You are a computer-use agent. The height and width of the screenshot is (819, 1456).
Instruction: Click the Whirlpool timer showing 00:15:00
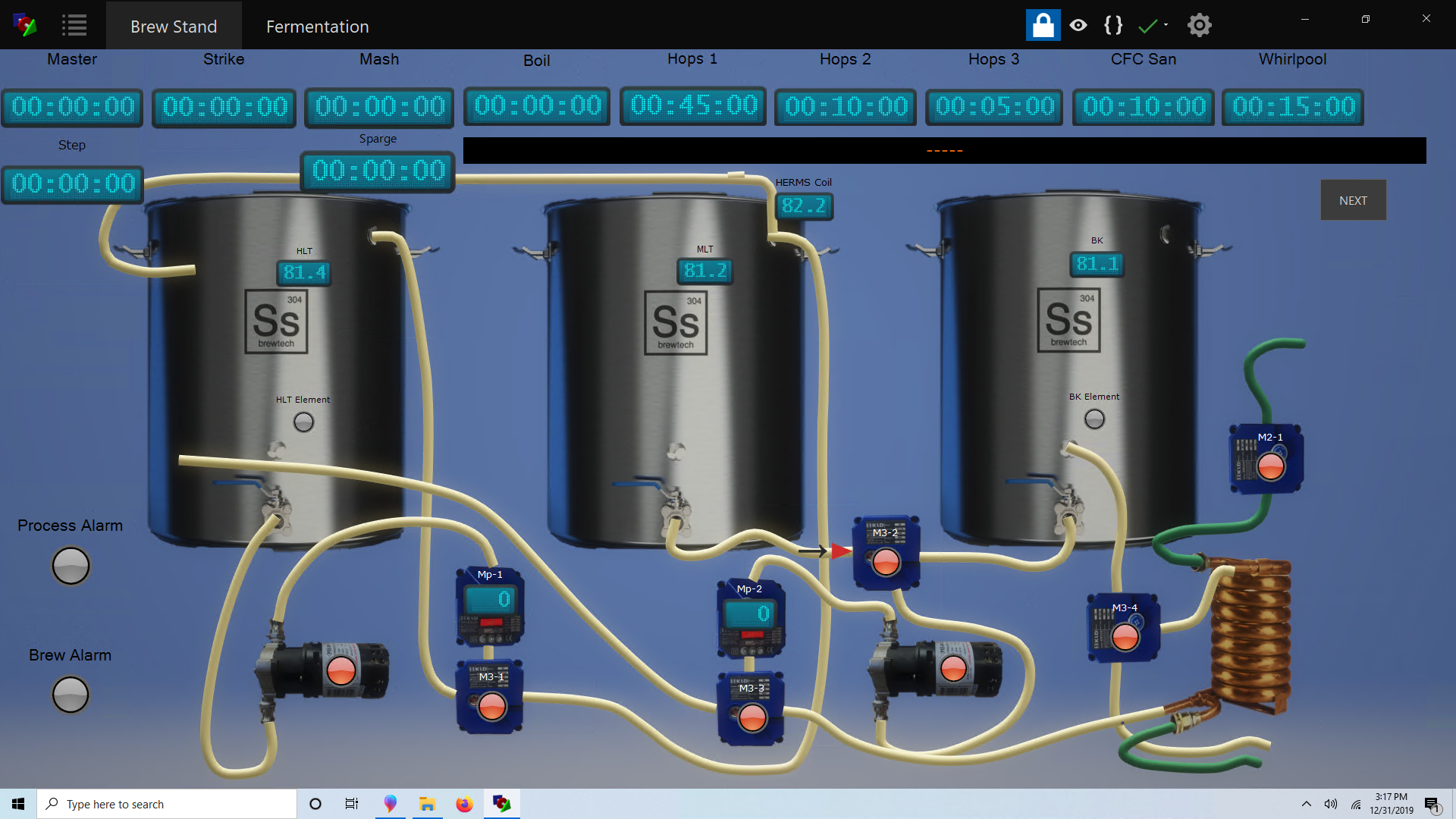click(1294, 106)
